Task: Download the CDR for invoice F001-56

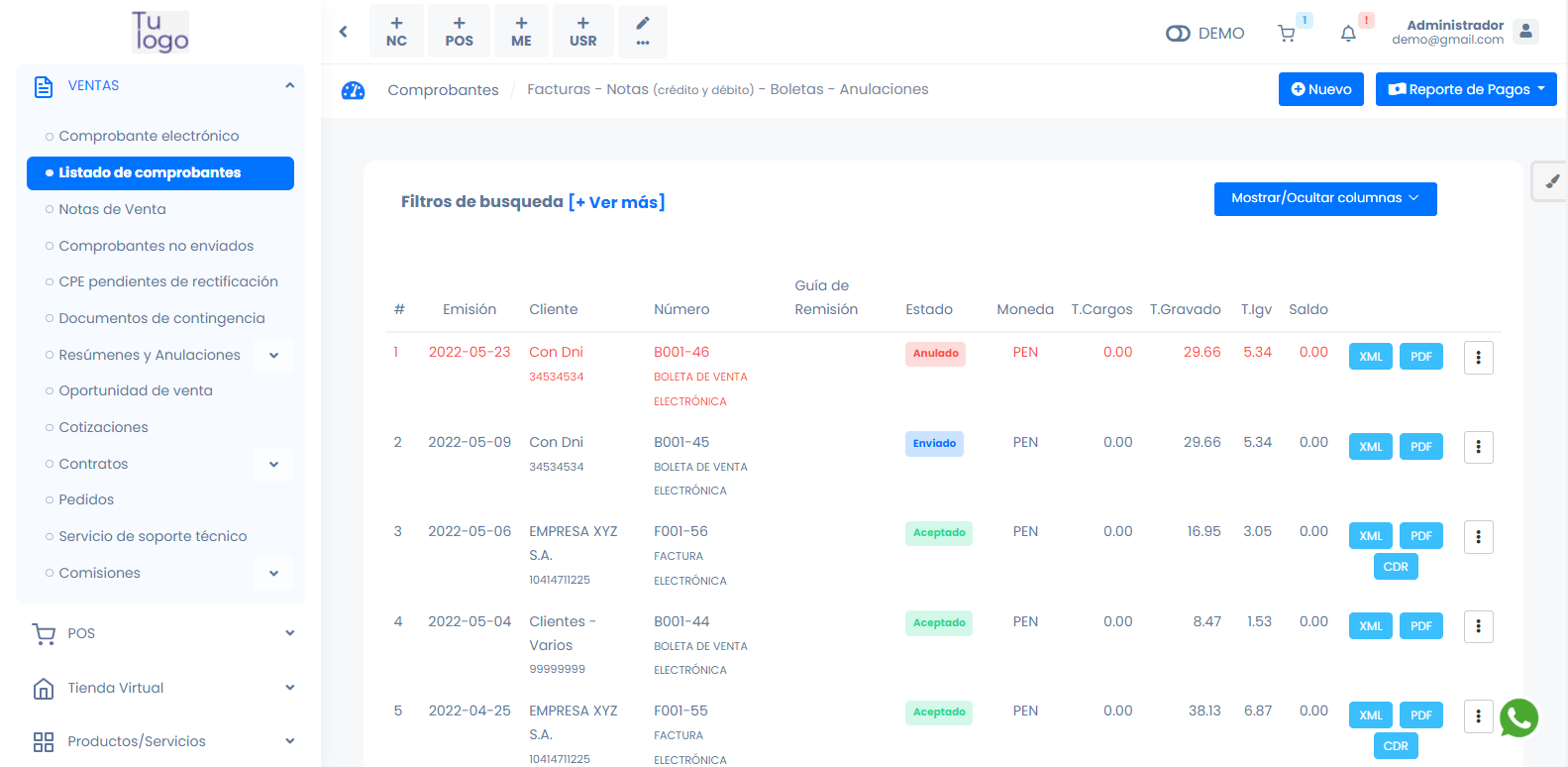Action: click(1395, 567)
